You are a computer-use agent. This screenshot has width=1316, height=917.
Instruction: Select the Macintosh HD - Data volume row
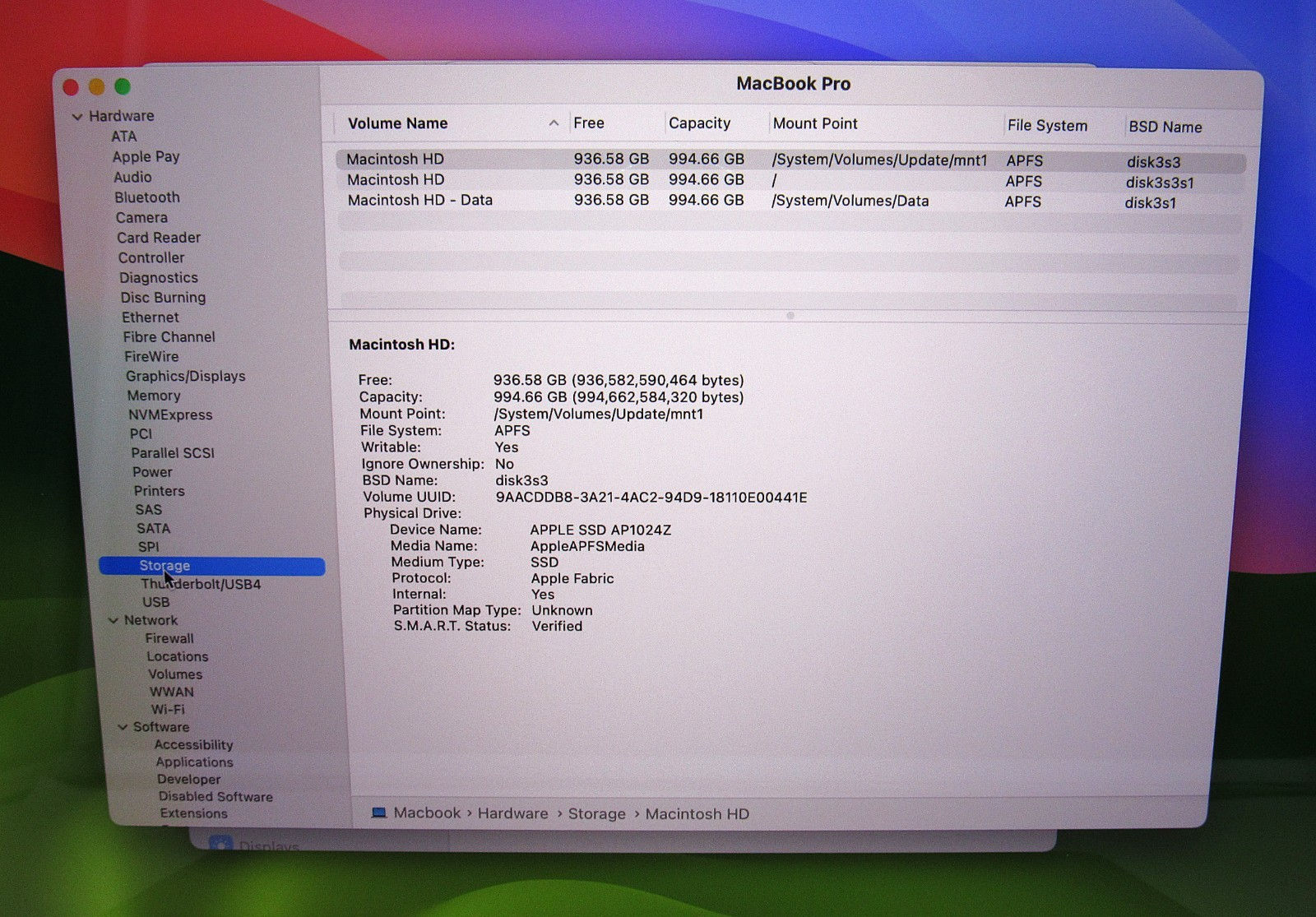(790, 201)
